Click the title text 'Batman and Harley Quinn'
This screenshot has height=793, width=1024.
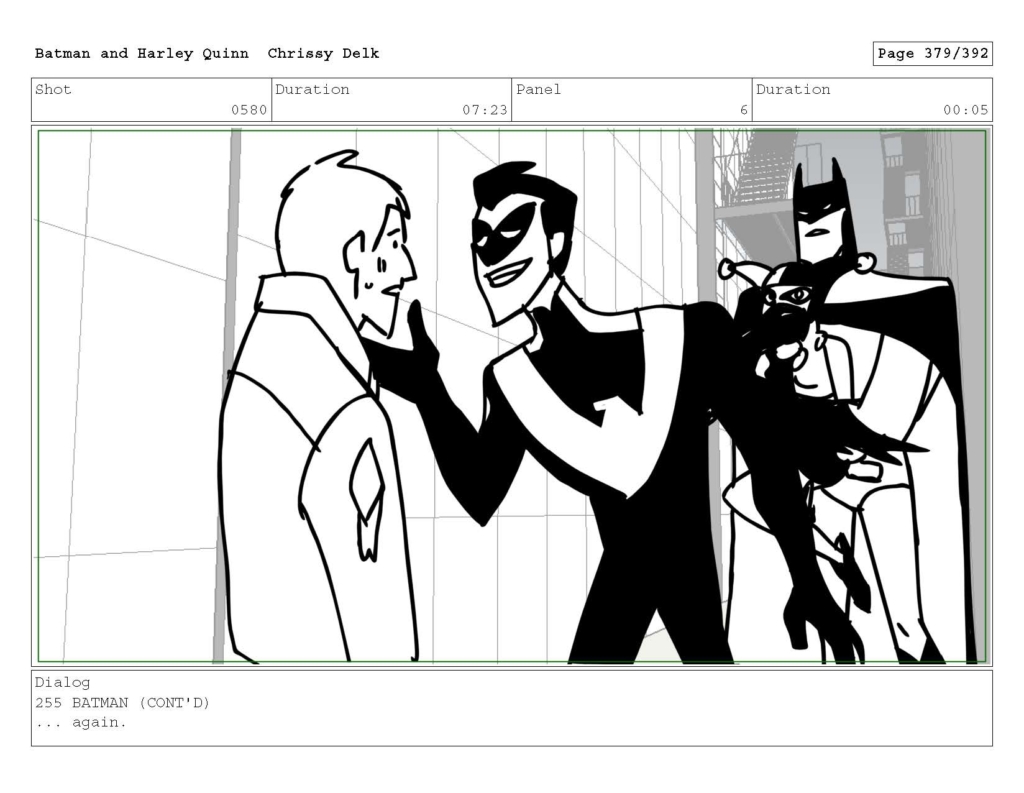[x=142, y=54]
